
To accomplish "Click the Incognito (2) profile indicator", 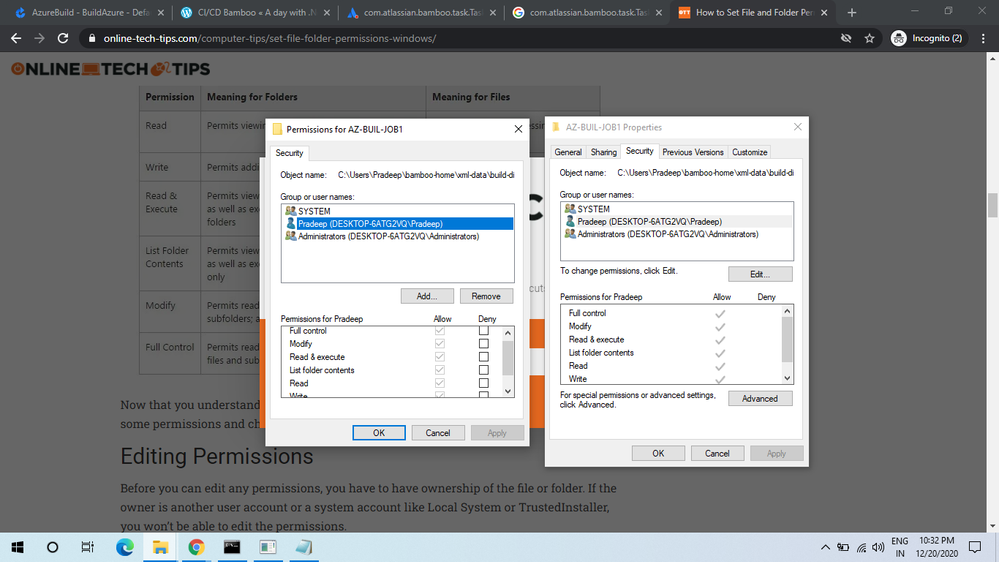I will pyautogui.click(x=927, y=38).
